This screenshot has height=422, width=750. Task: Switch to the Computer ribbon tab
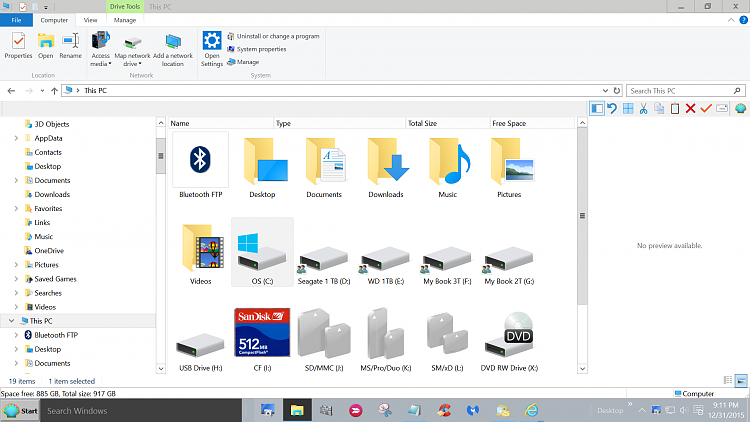click(x=54, y=20)
